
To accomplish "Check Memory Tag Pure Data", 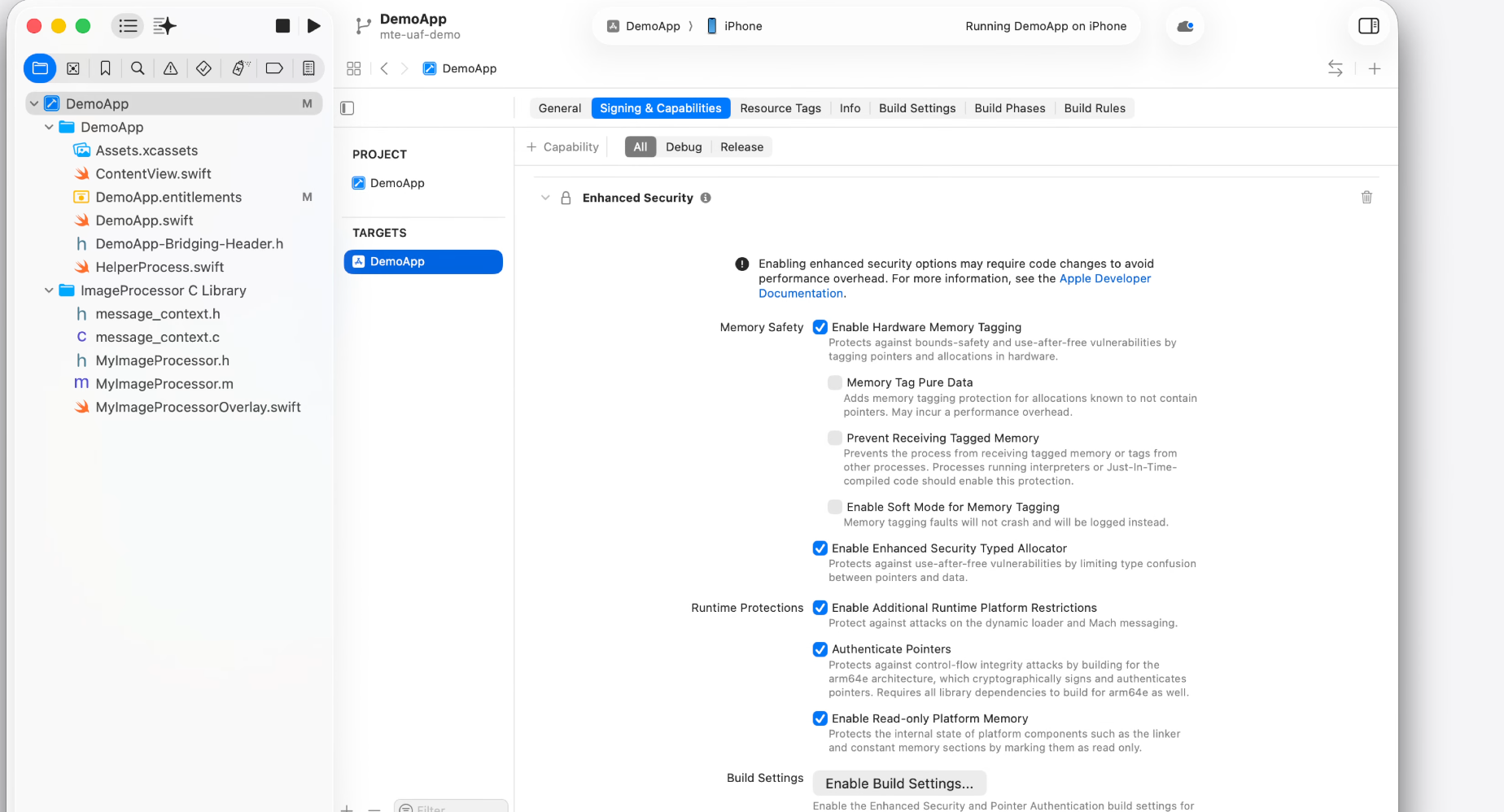I will tap(835, 382).
